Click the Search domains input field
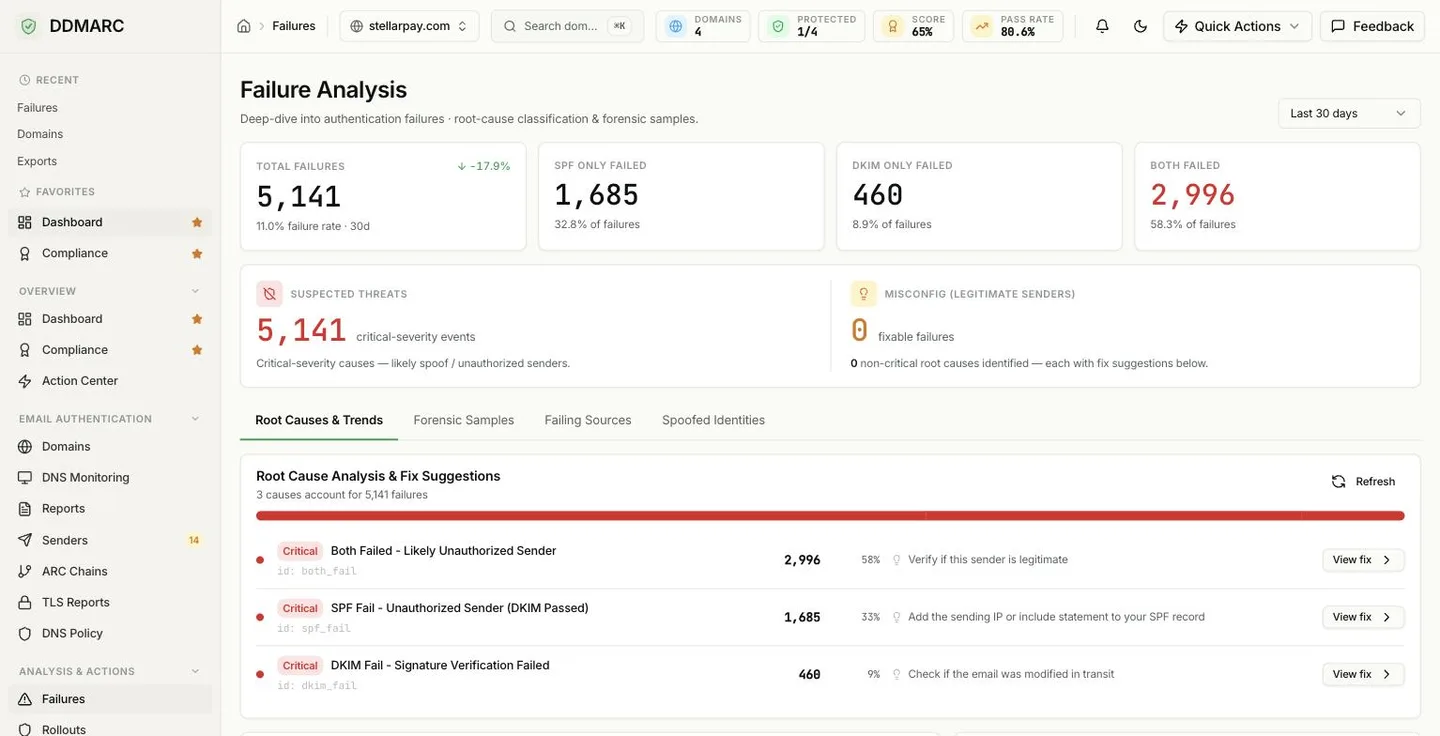 [x=567, y=26]
